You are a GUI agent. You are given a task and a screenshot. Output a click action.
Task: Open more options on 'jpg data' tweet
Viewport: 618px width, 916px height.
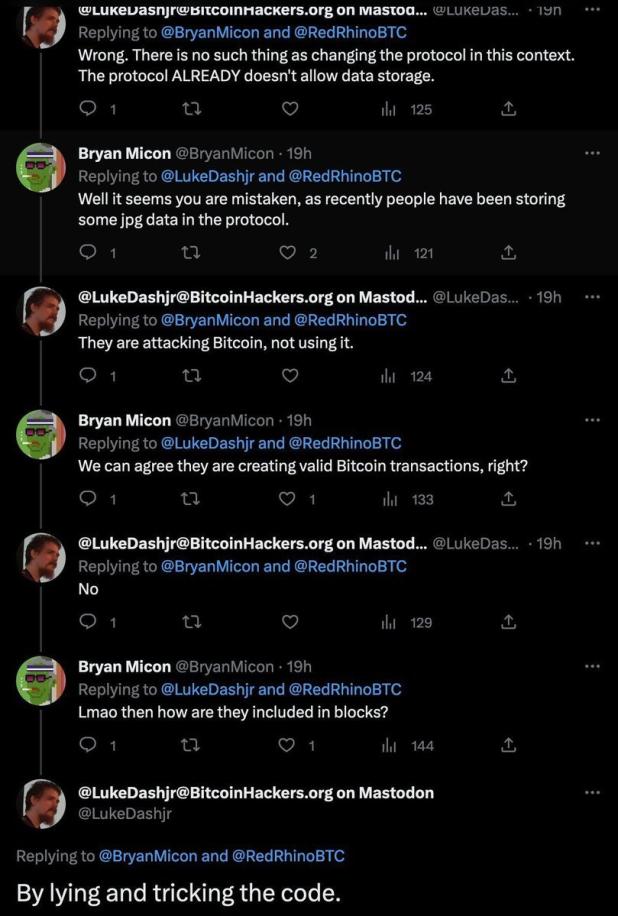point(592,154)
